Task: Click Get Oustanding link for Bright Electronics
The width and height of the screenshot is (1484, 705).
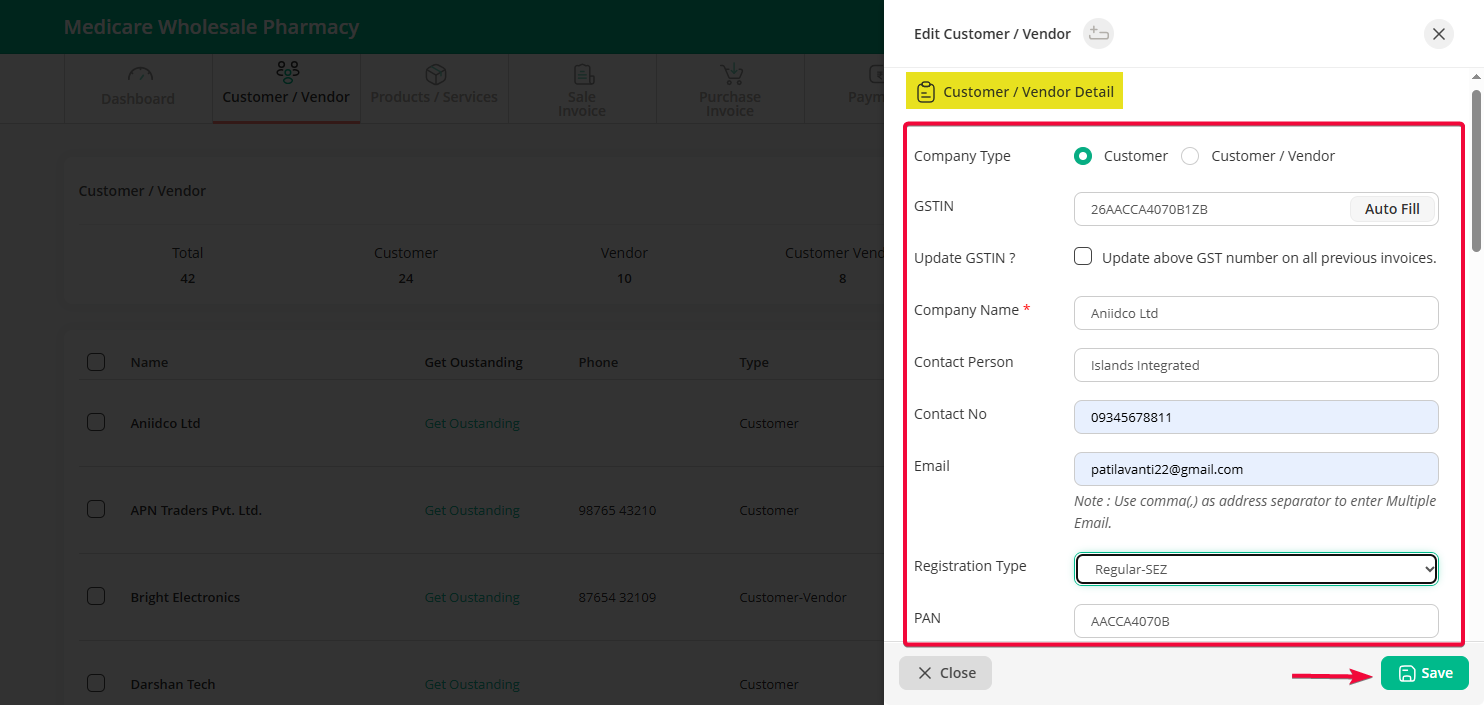Action: point(472,598)
